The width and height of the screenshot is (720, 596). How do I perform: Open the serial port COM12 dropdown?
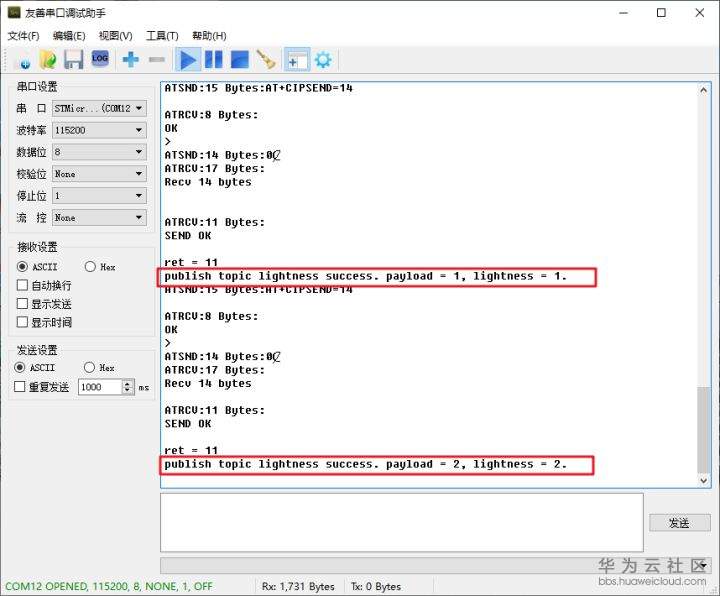(100, 108)
